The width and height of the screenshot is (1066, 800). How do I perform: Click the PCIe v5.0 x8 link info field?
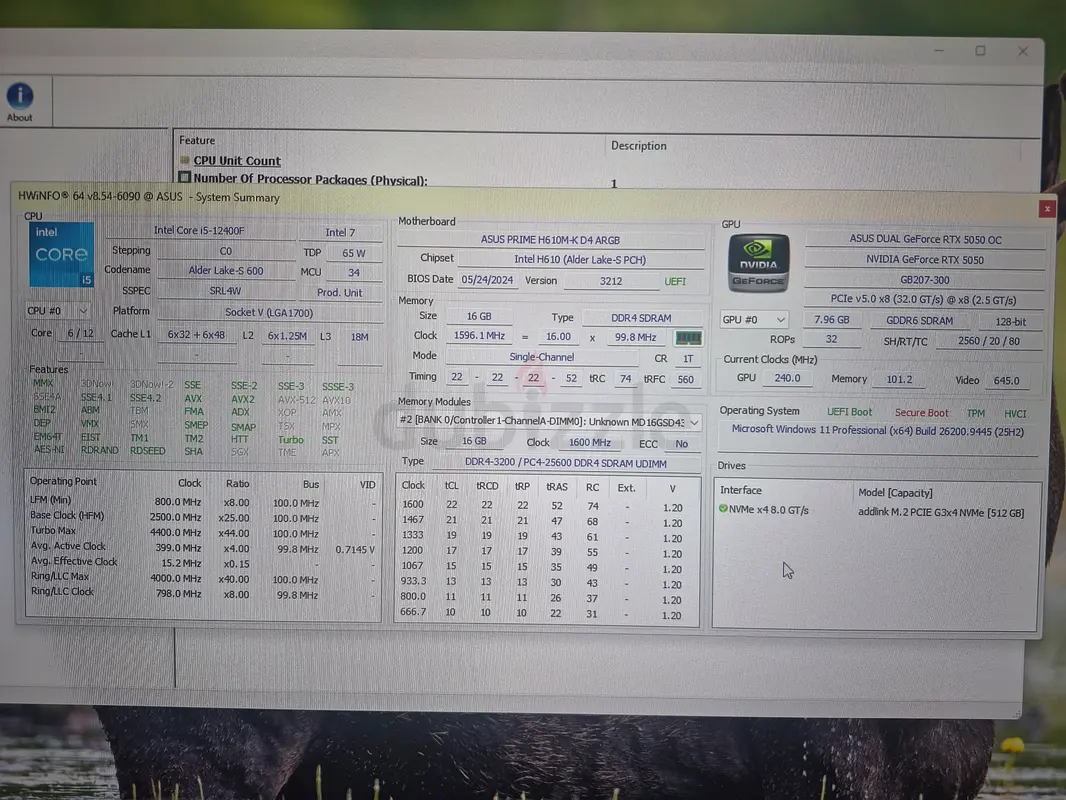click(923, 300)
